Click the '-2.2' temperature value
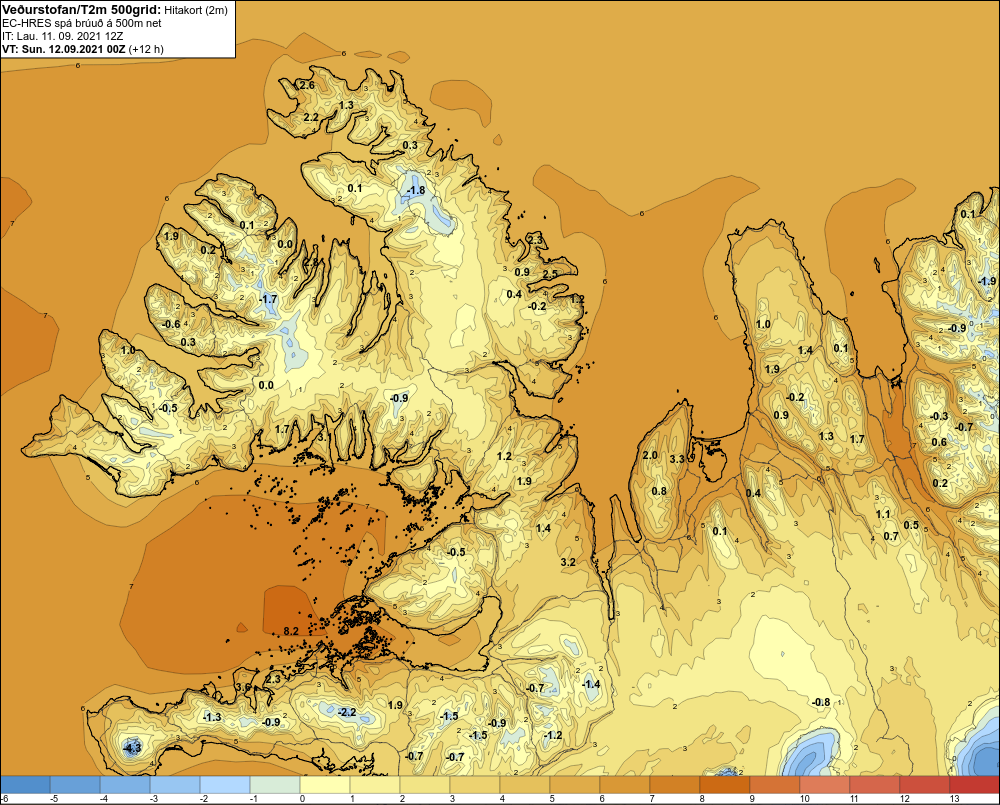Image resolution: width=1000 pixels, height=805 pixels. click(x=347, y=712)
